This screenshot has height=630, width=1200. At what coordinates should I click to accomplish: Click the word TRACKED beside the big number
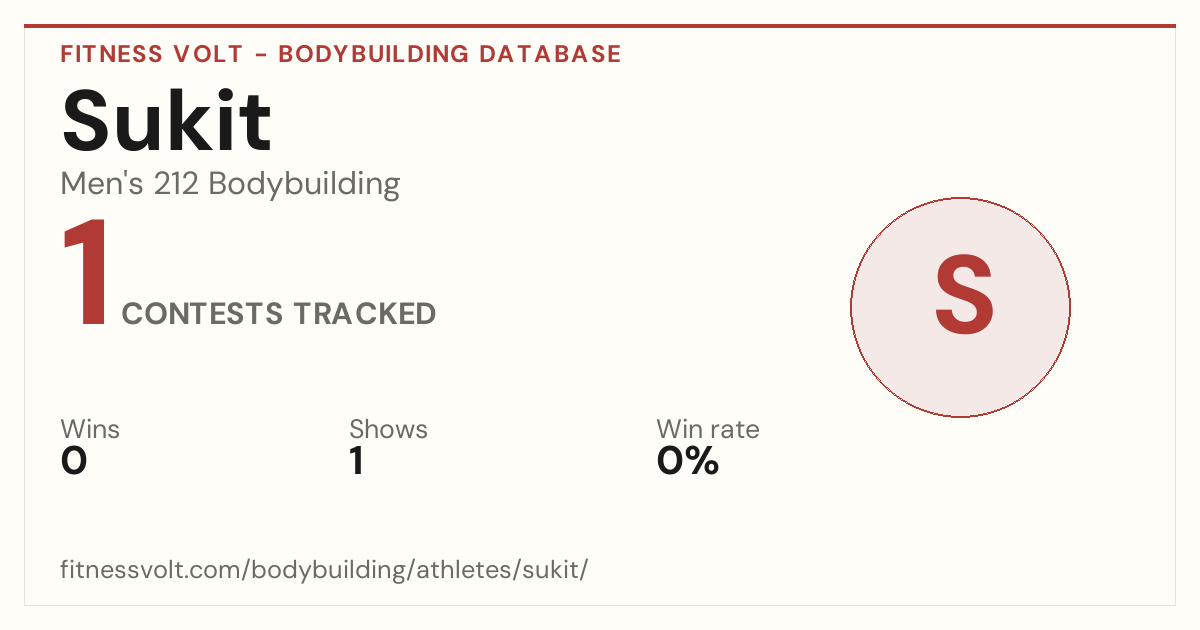pyautogui.click(x=364, y=314)
